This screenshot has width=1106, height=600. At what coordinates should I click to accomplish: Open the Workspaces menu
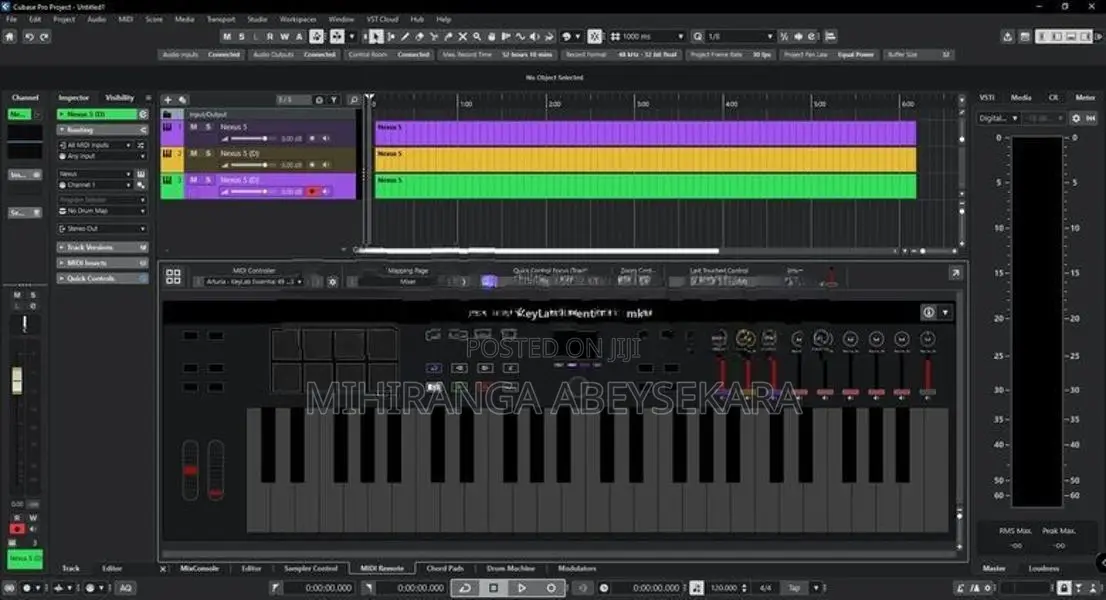click(x=298, y=20)
